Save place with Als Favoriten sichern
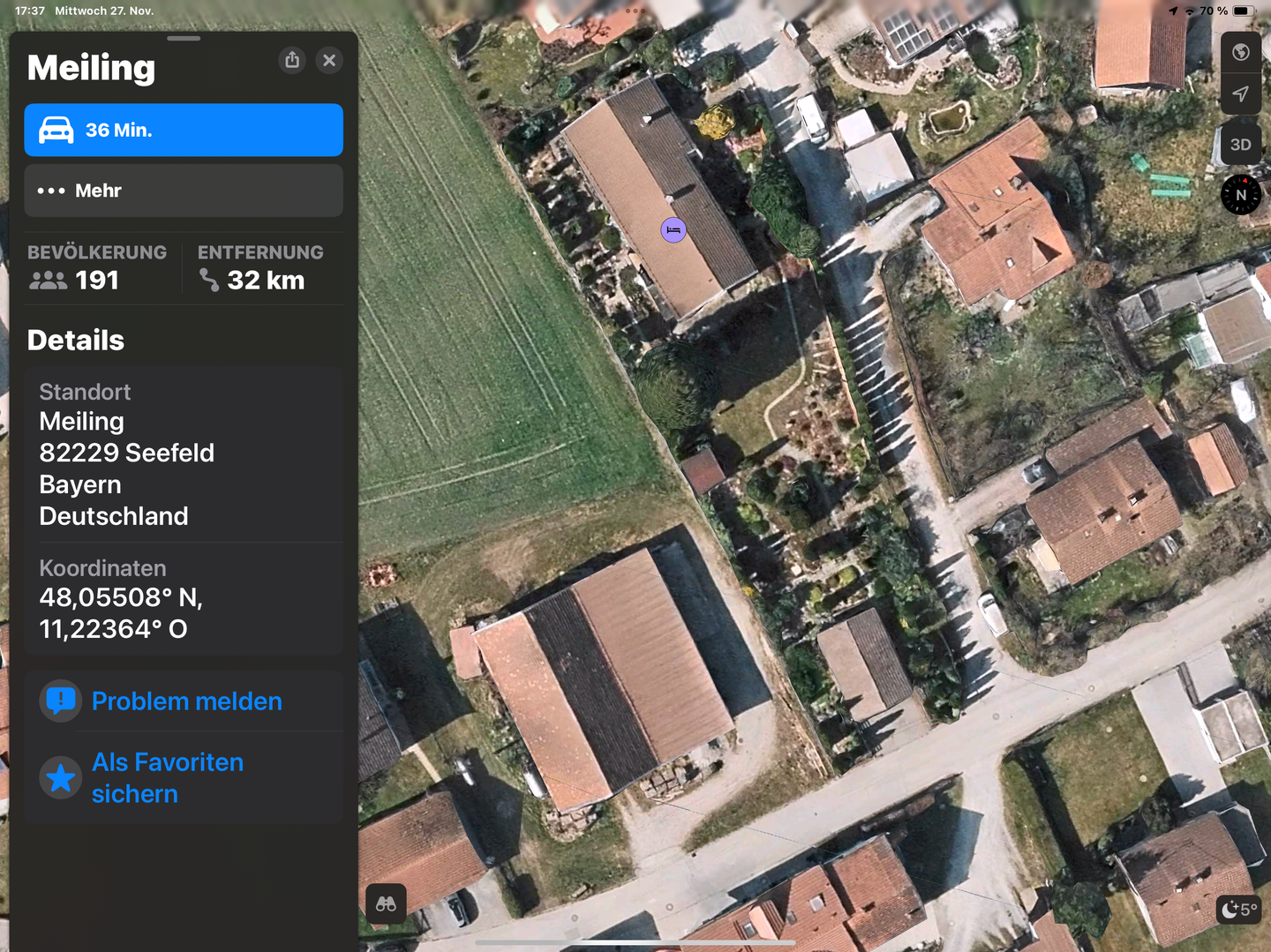 pyautogui.click(x=168, y=777)
